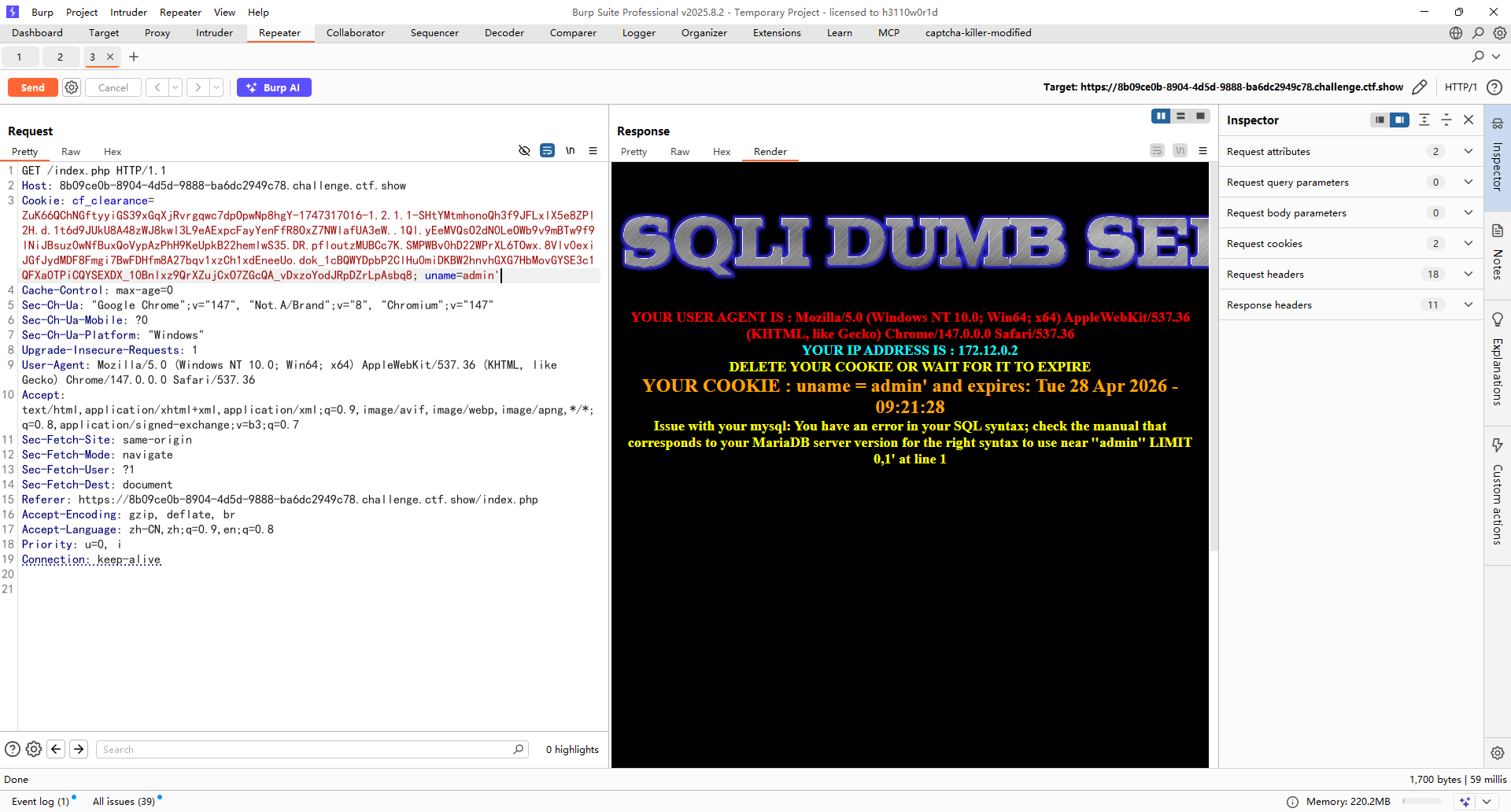Open Repeater tab list dropdown chevron
The width and height of the screenshot is (1511, 812).
tap(1496, 57)
